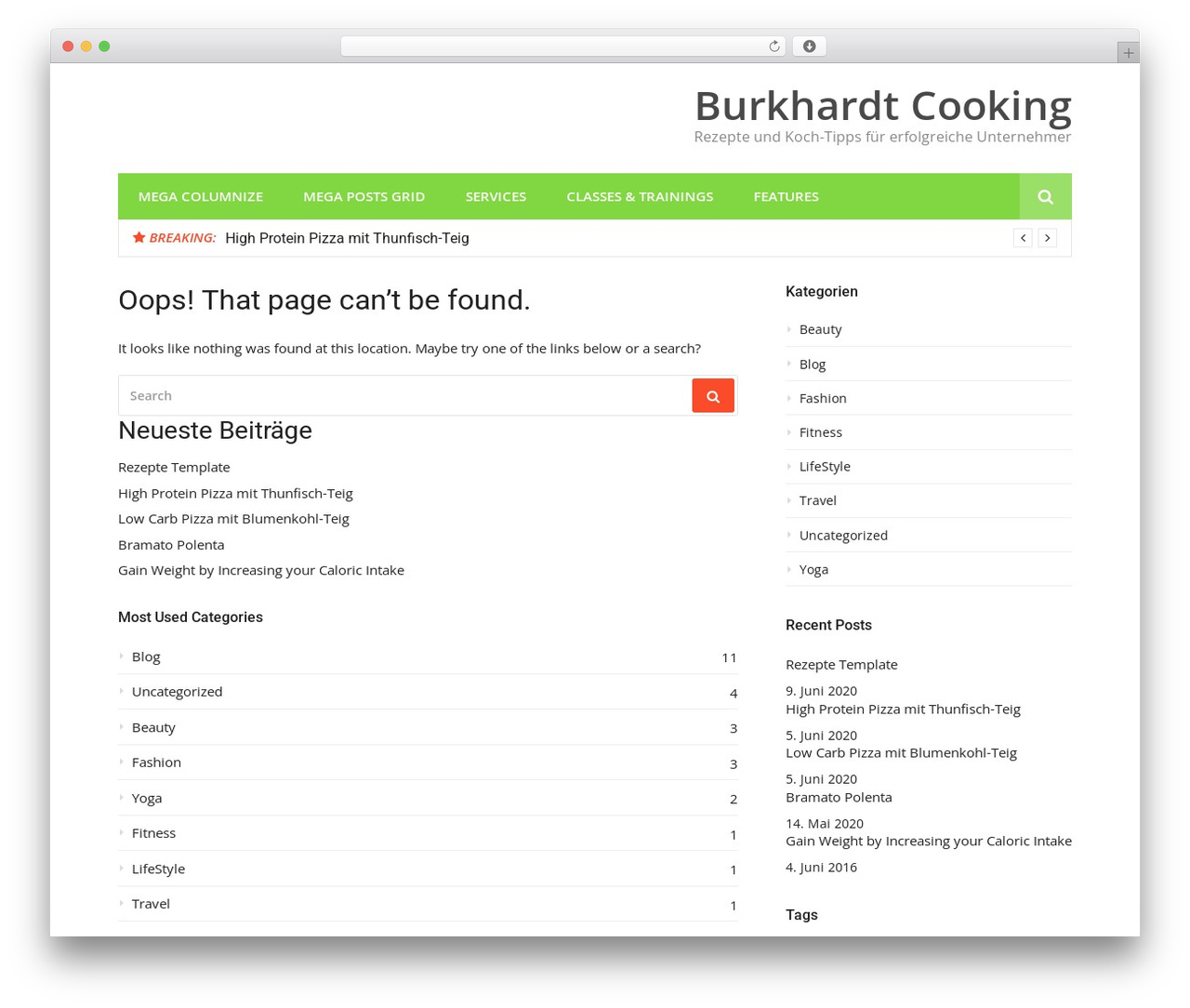Open the Mega Posts Grid menu
1190x1008 pixels.
point(364,196)
